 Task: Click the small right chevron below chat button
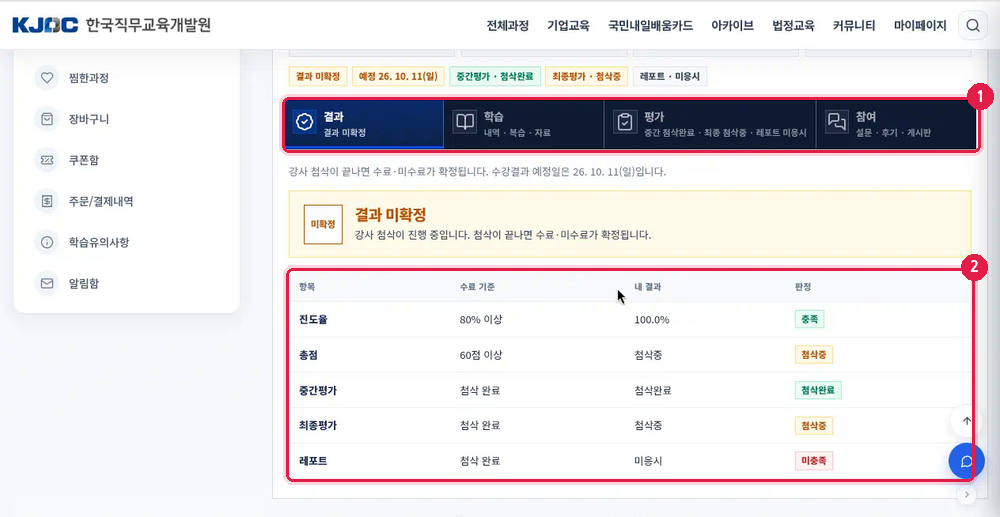[x=967, y=493]
